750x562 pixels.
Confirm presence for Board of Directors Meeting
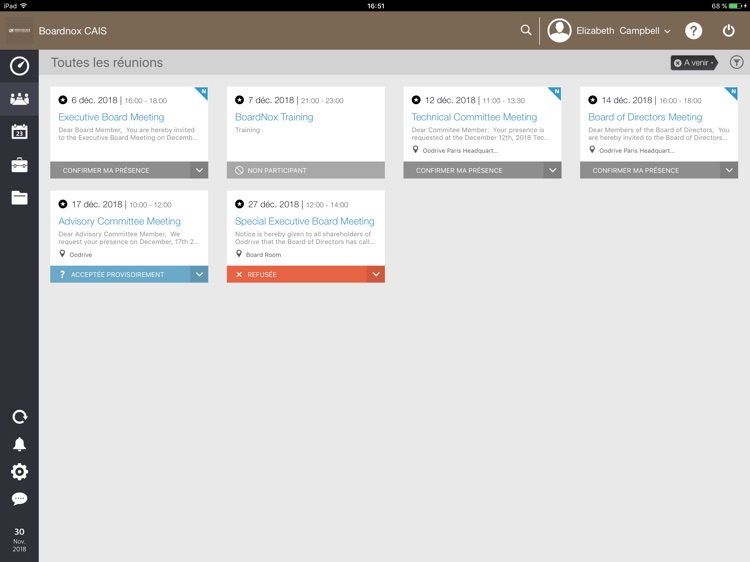650,170
